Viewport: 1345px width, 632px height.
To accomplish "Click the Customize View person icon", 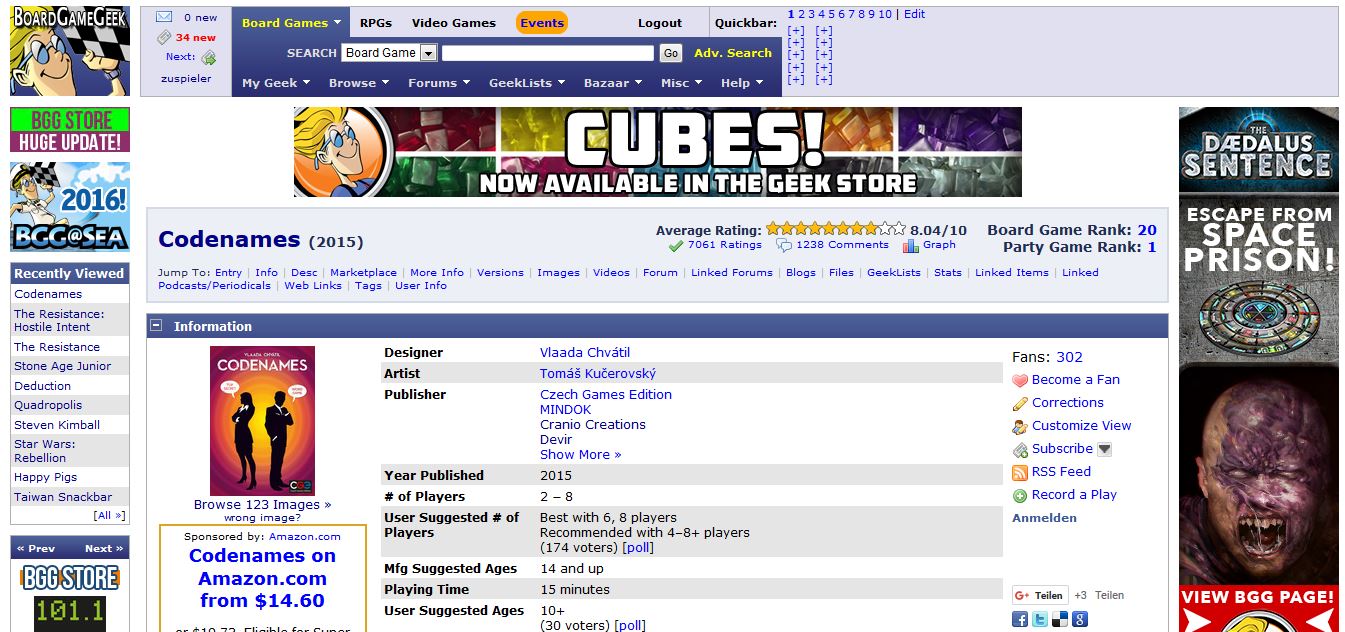I will [1020, 427].
